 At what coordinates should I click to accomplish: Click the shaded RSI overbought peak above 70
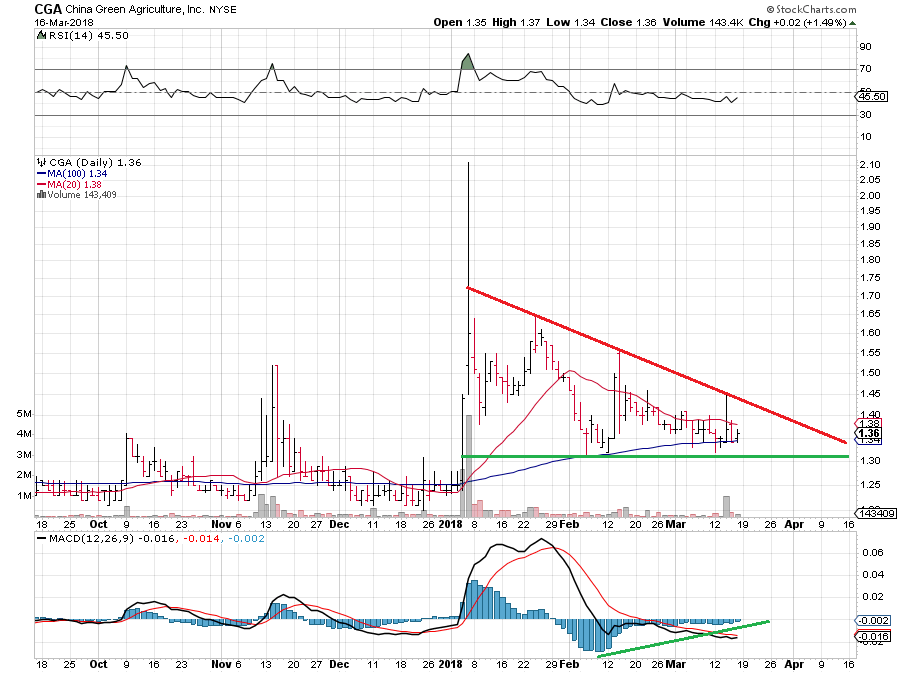coord(467,62)
